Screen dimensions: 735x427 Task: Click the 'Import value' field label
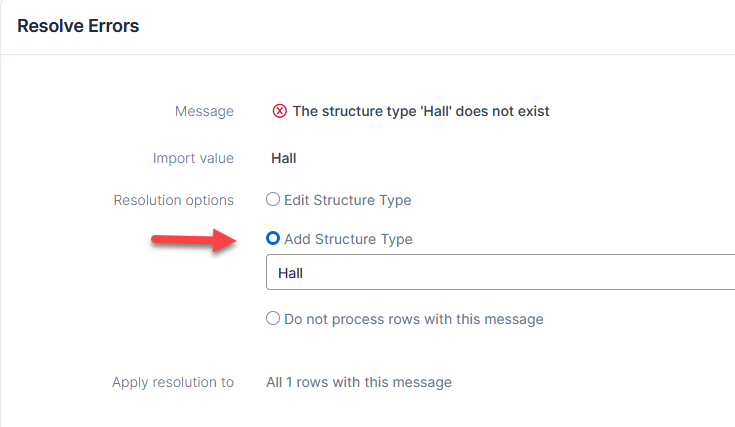coord(193,158)
